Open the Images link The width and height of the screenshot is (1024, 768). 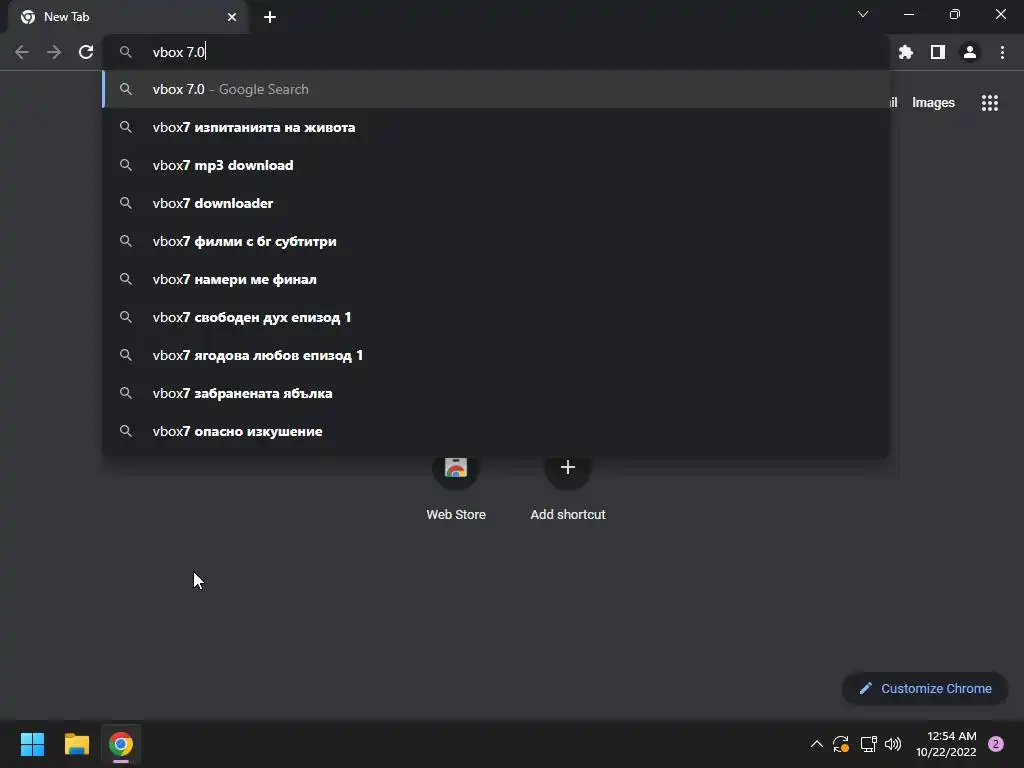click(x=933, y=103)
